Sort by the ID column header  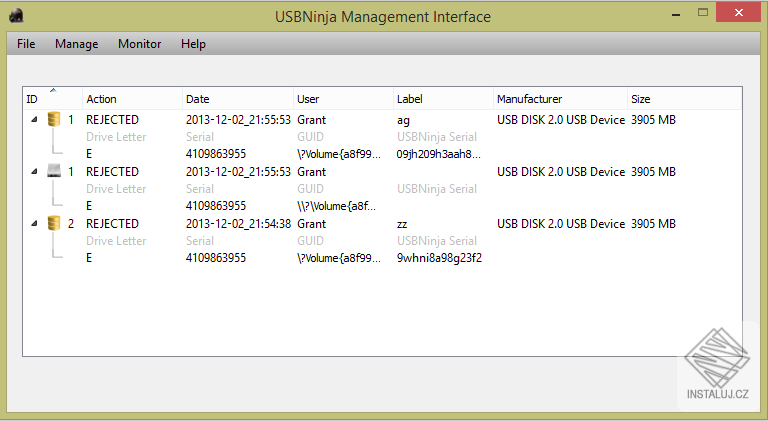tap(52, 99)
